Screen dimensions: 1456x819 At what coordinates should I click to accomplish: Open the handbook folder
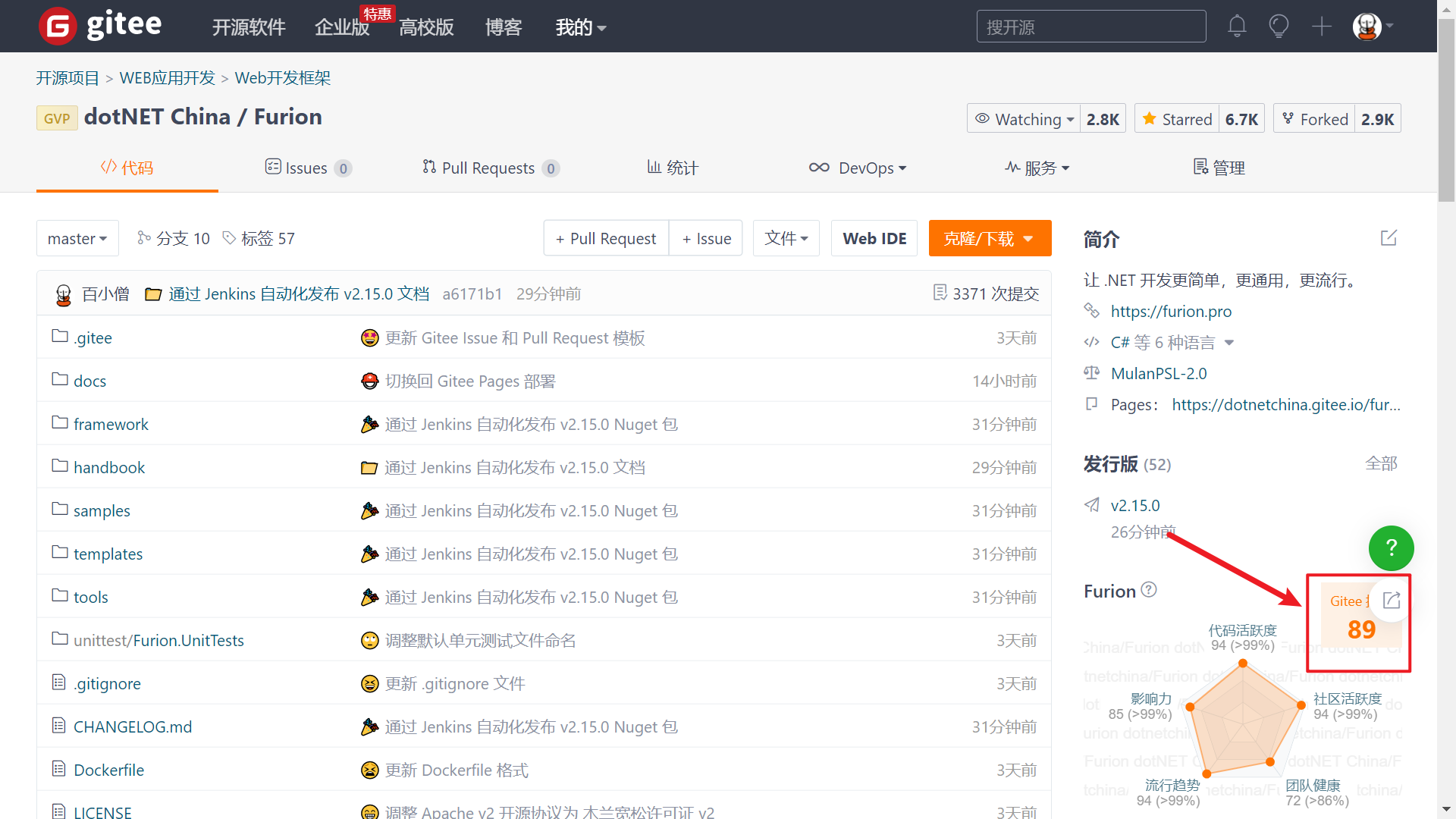(109, 467)
